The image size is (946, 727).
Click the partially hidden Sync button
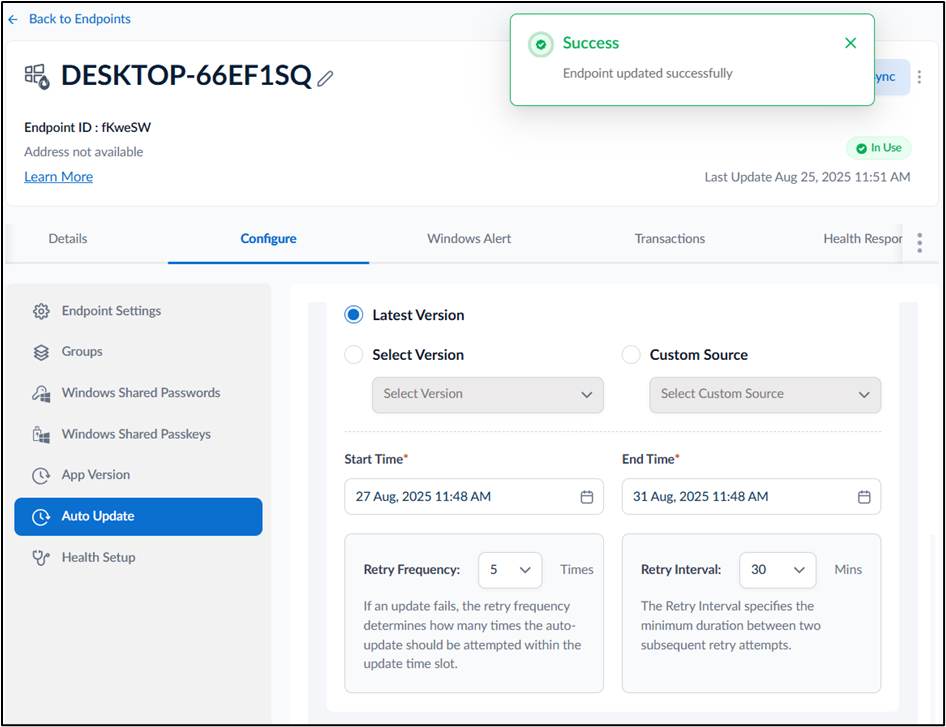click(x=892, y=77)
